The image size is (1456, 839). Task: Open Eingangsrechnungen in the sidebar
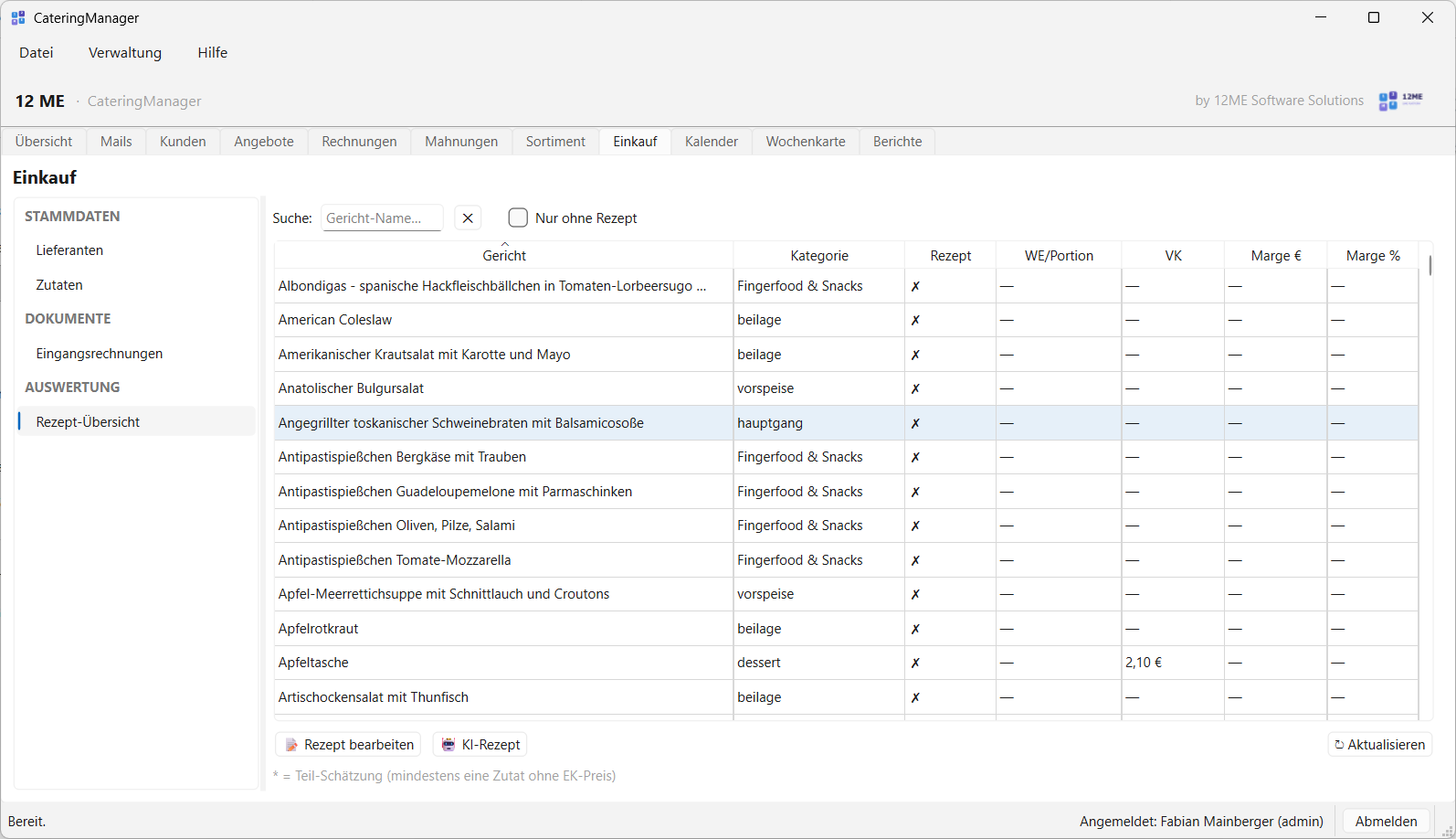[135, 354]
